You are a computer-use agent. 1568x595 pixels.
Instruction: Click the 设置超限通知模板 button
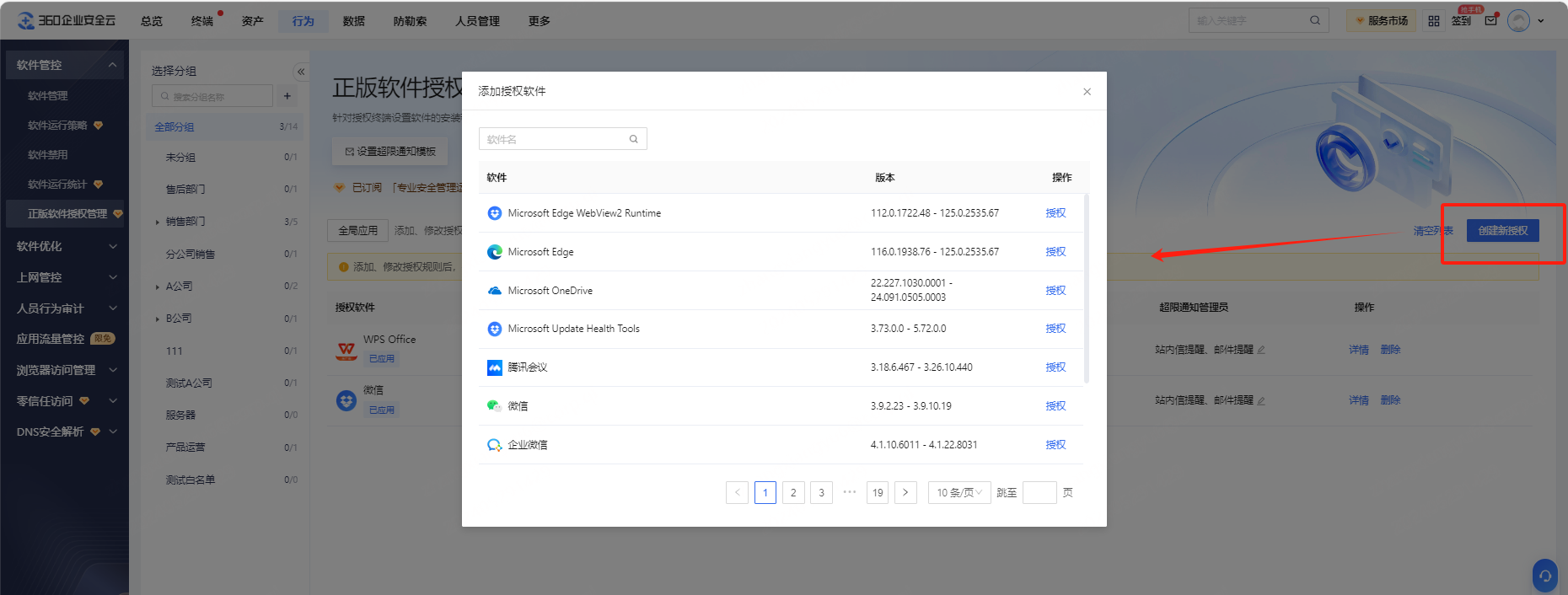pyautogui.click(x=389, y=152)
